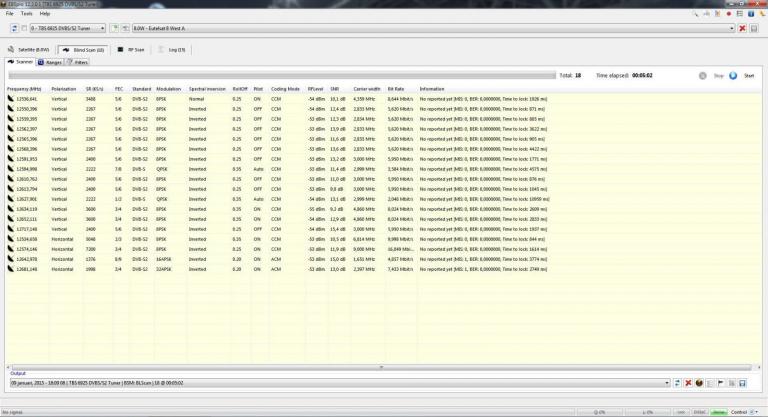
Task: Click the grey Stop scan button
Action: point(703,75)
